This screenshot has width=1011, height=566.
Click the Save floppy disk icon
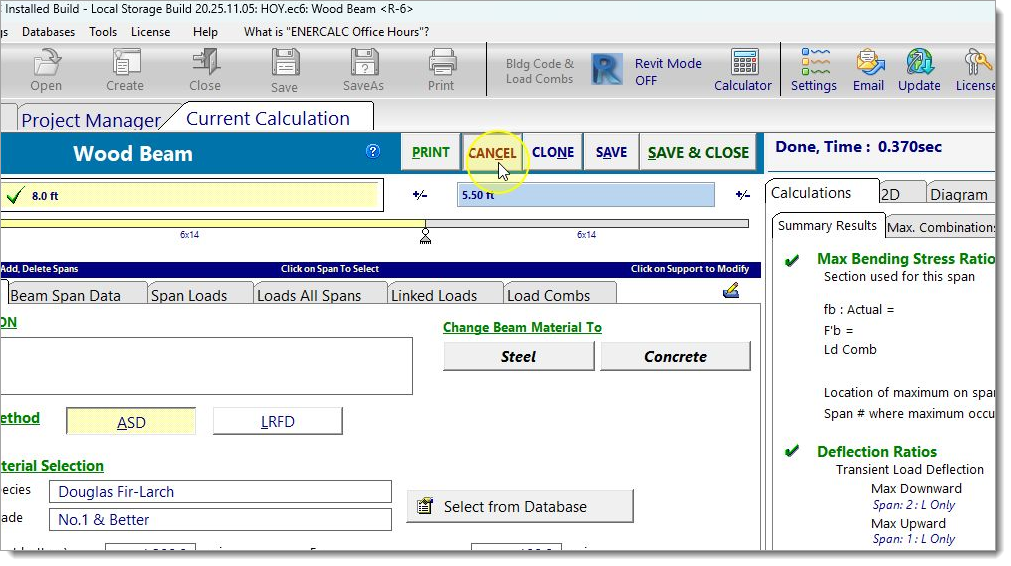284,64
